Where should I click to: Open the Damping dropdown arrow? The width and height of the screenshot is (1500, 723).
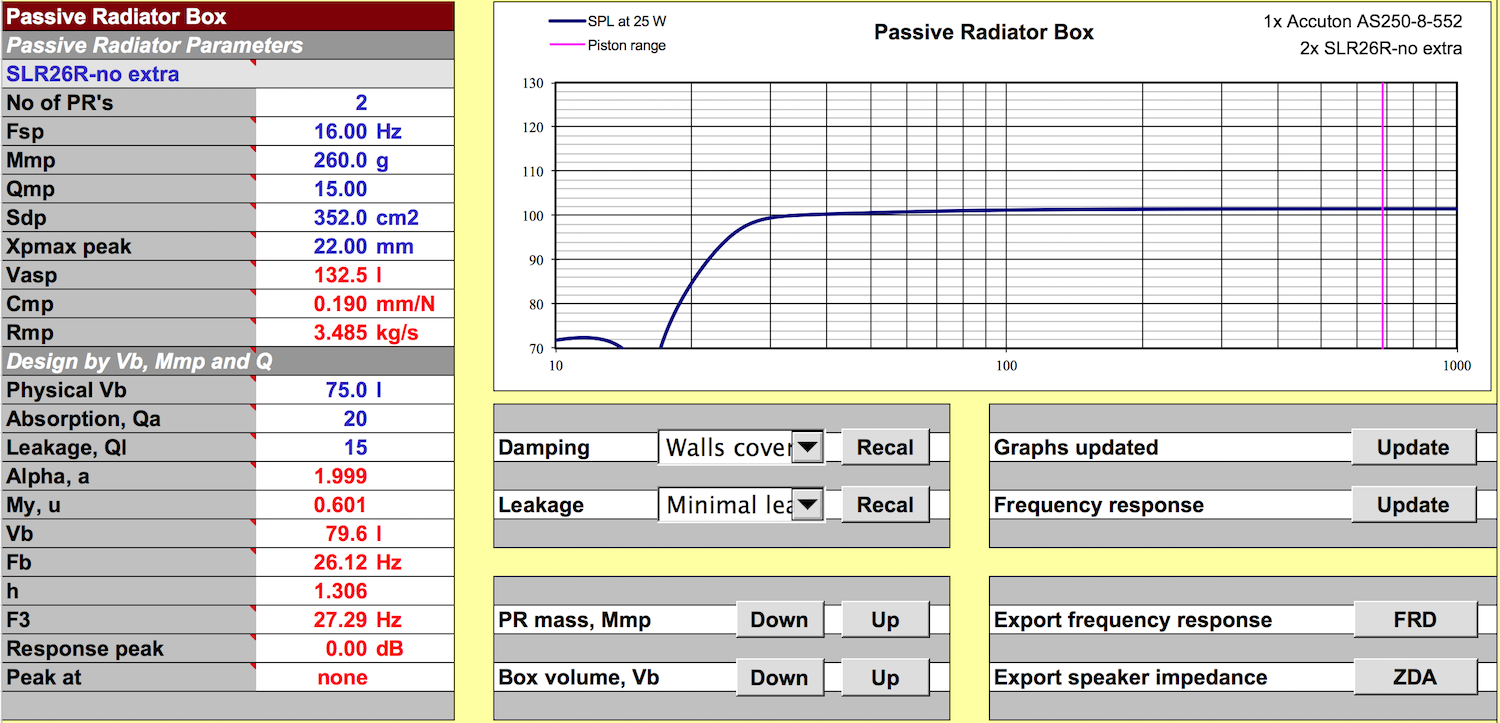coord(808,448)
